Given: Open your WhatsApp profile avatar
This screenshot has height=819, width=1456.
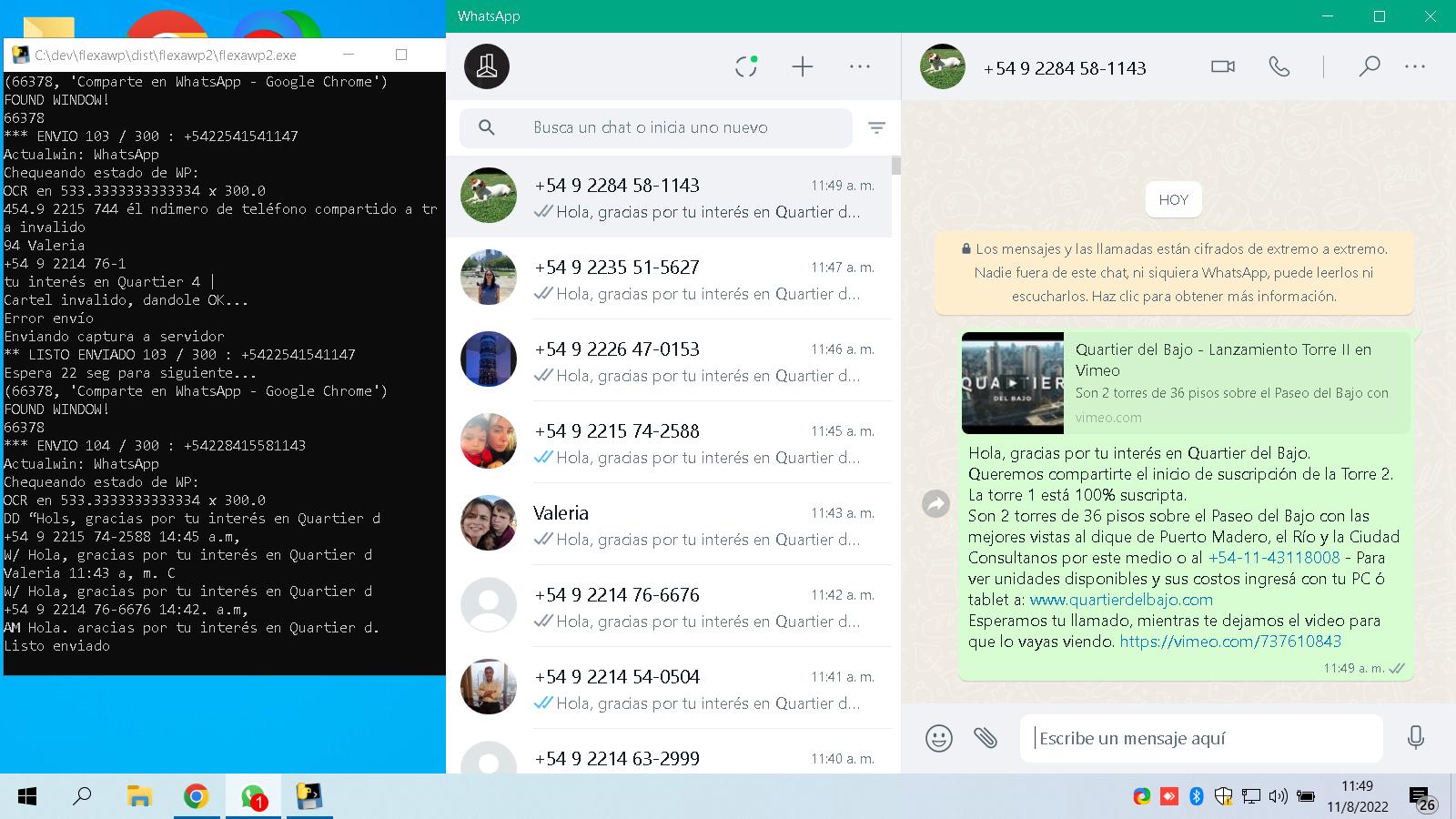Looking at the screenshot, I should tap(487, 66).
